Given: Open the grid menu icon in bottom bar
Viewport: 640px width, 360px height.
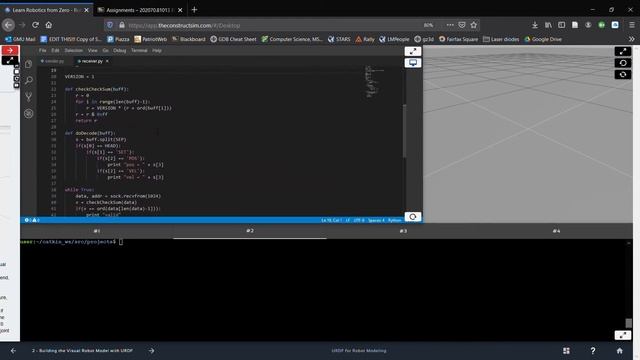Looking at the screenshot, I should click(x=566, y=351).
